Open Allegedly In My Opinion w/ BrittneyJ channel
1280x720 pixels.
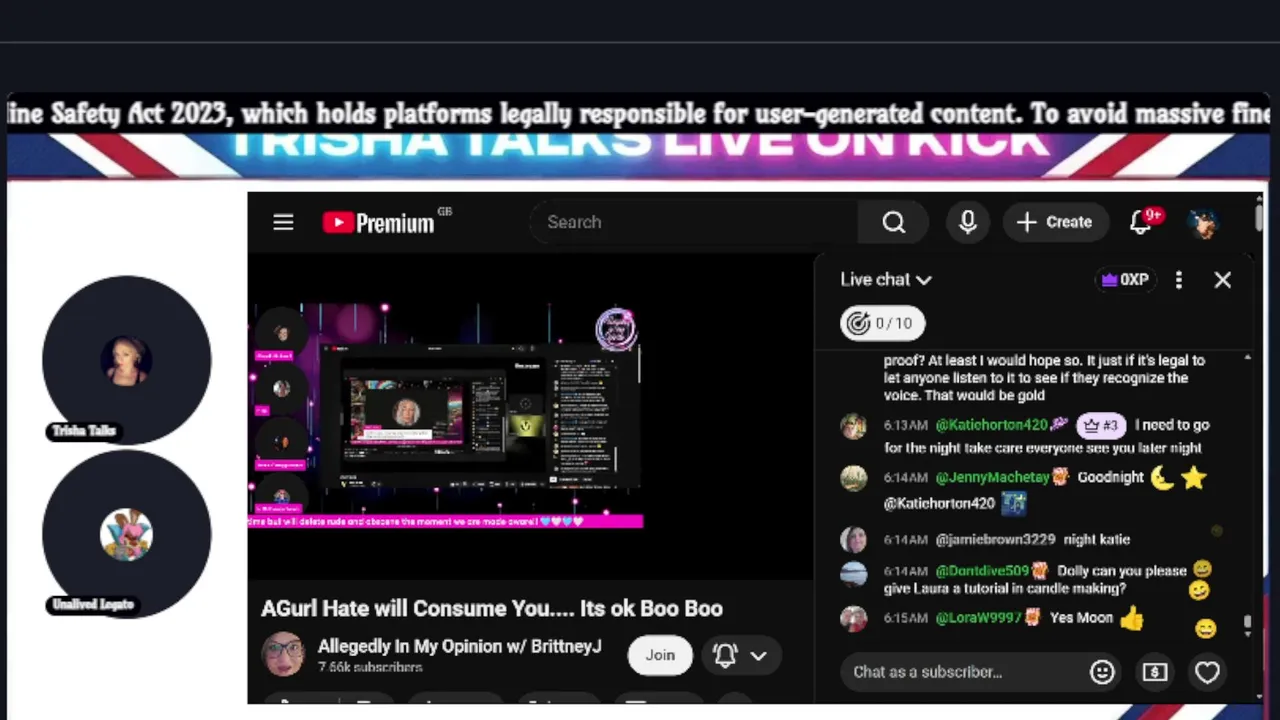[460, 646]
